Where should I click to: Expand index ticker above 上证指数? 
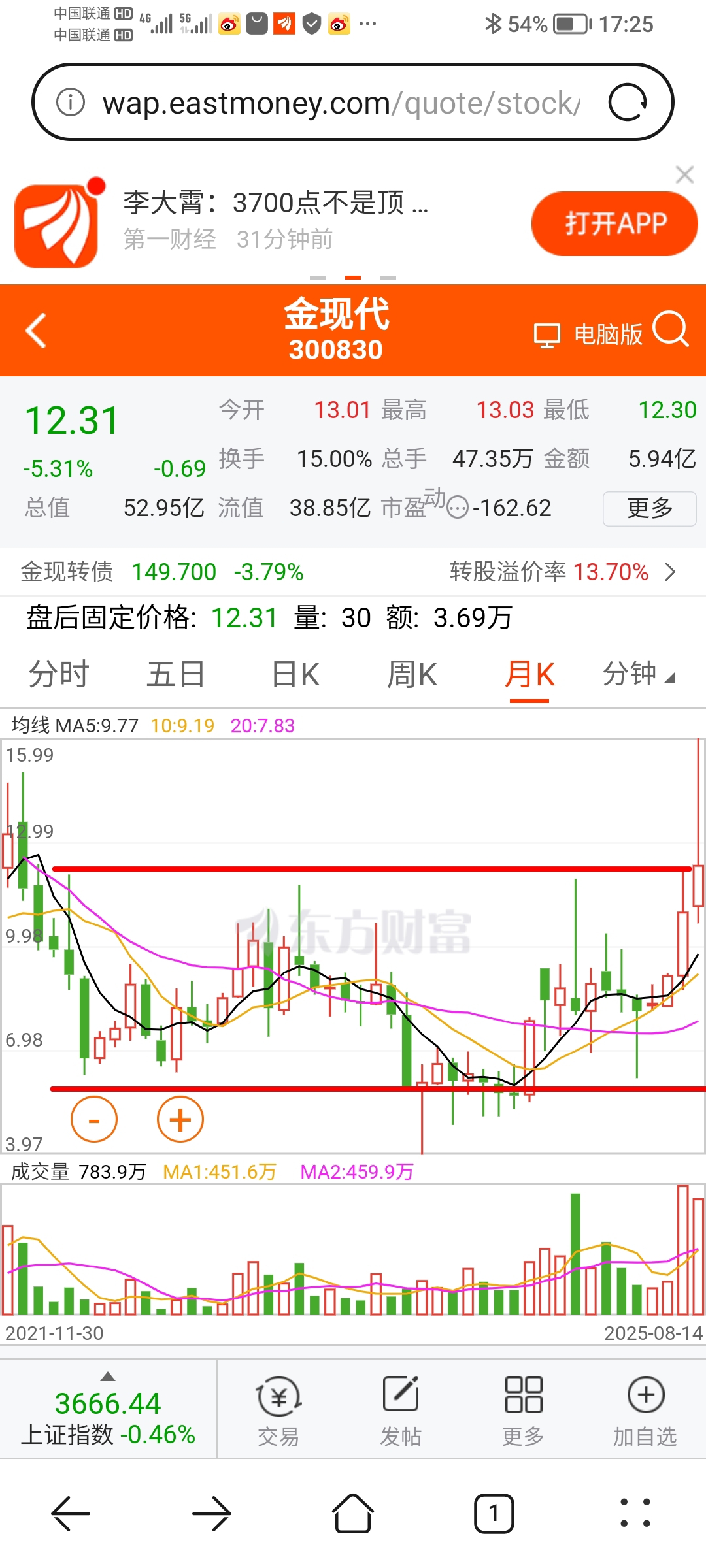[x=108, y=1376]
